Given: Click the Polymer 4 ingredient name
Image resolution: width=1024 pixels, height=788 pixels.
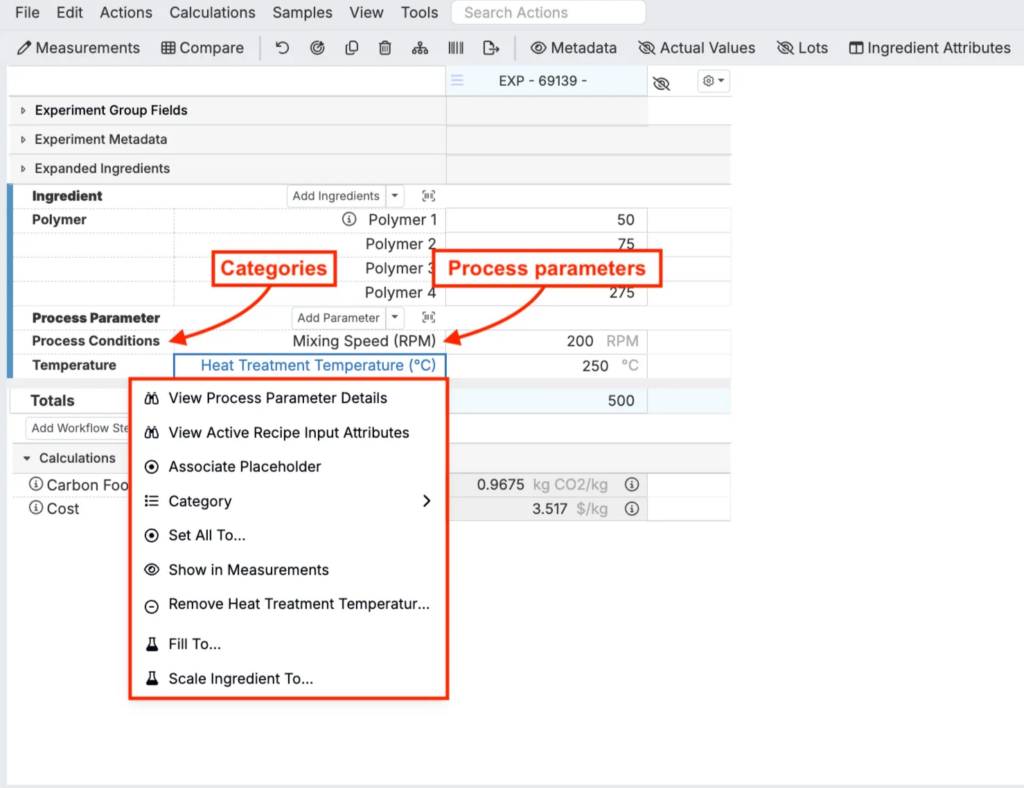Looking at the screenshot, I should click(x=400, y=292).
